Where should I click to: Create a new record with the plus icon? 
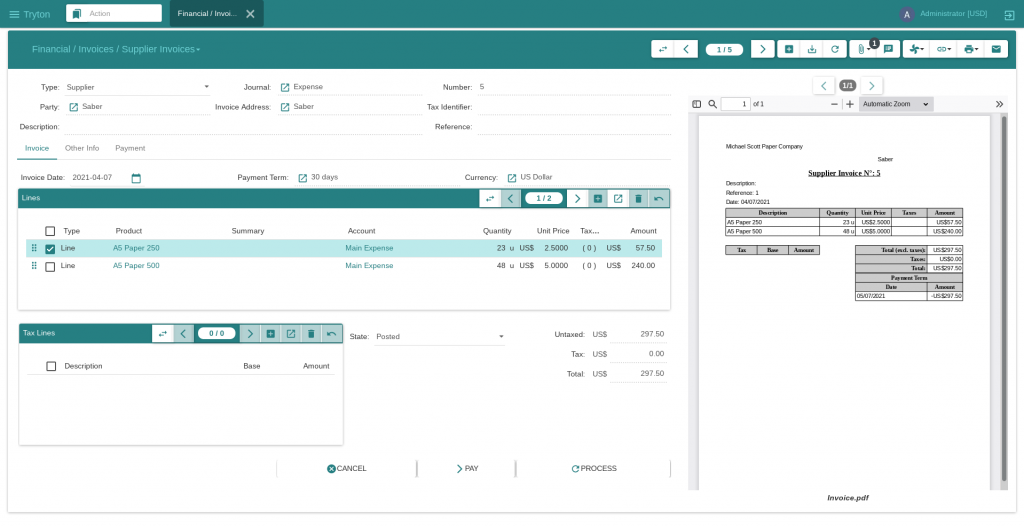788,49
